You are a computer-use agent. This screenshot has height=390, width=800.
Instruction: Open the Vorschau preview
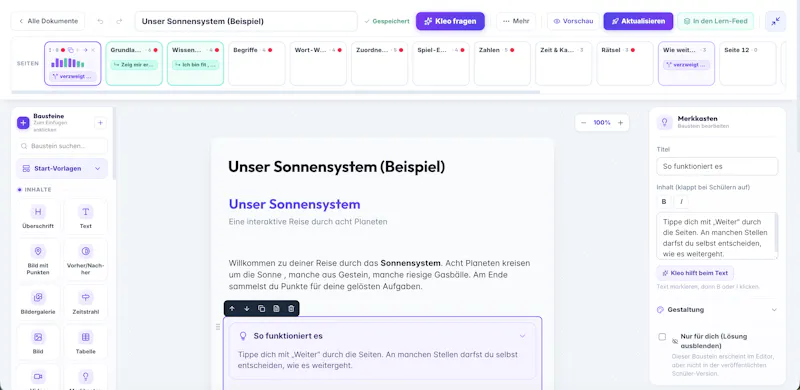coord(573,21)
